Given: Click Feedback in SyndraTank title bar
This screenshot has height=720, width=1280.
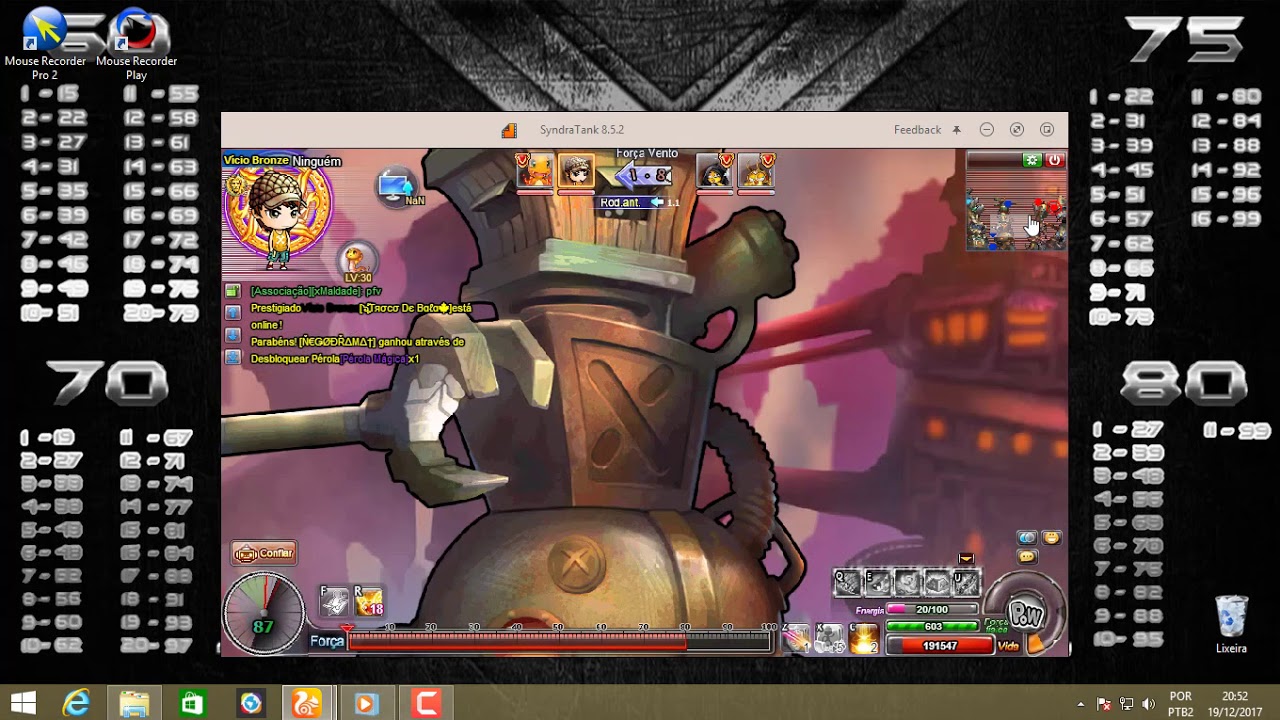Looking at the screenshot, I should (917, 130).
